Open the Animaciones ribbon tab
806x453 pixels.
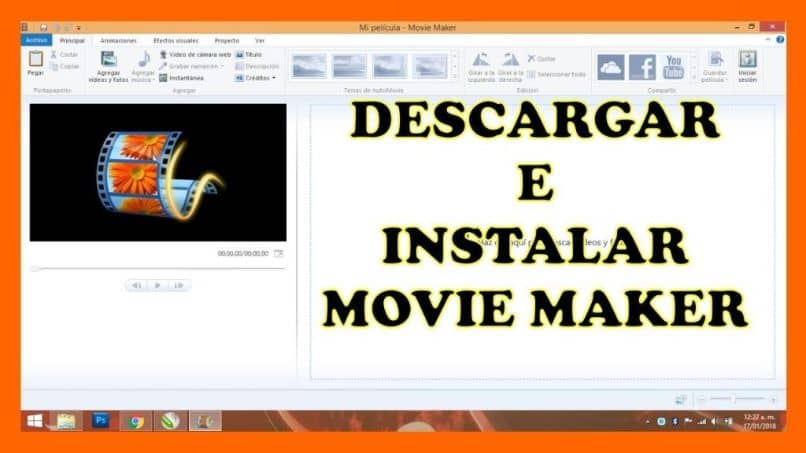coord(118,41)
